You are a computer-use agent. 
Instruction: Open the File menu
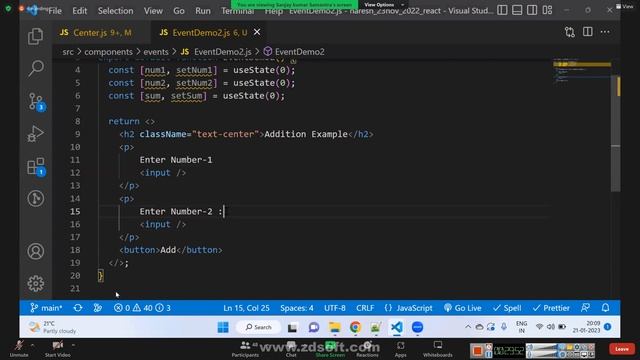pos(55,11)
